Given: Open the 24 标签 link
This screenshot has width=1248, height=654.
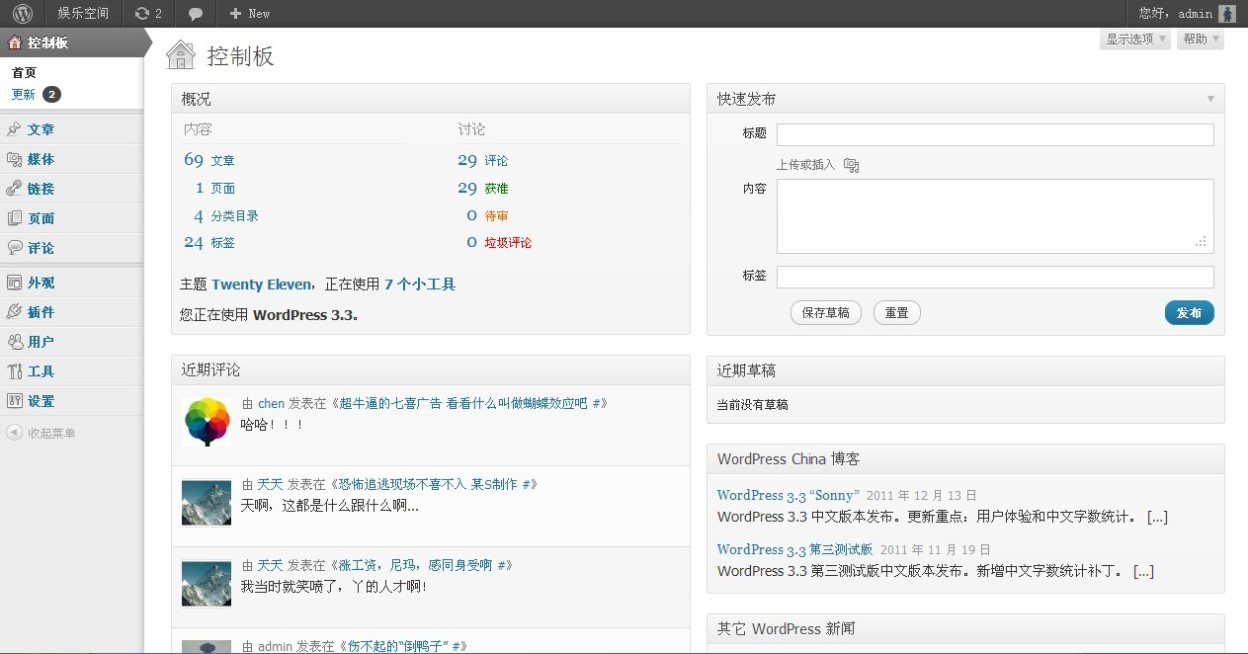Looking at the screenshot, I should pyautogui.click(x=209, y=242).
